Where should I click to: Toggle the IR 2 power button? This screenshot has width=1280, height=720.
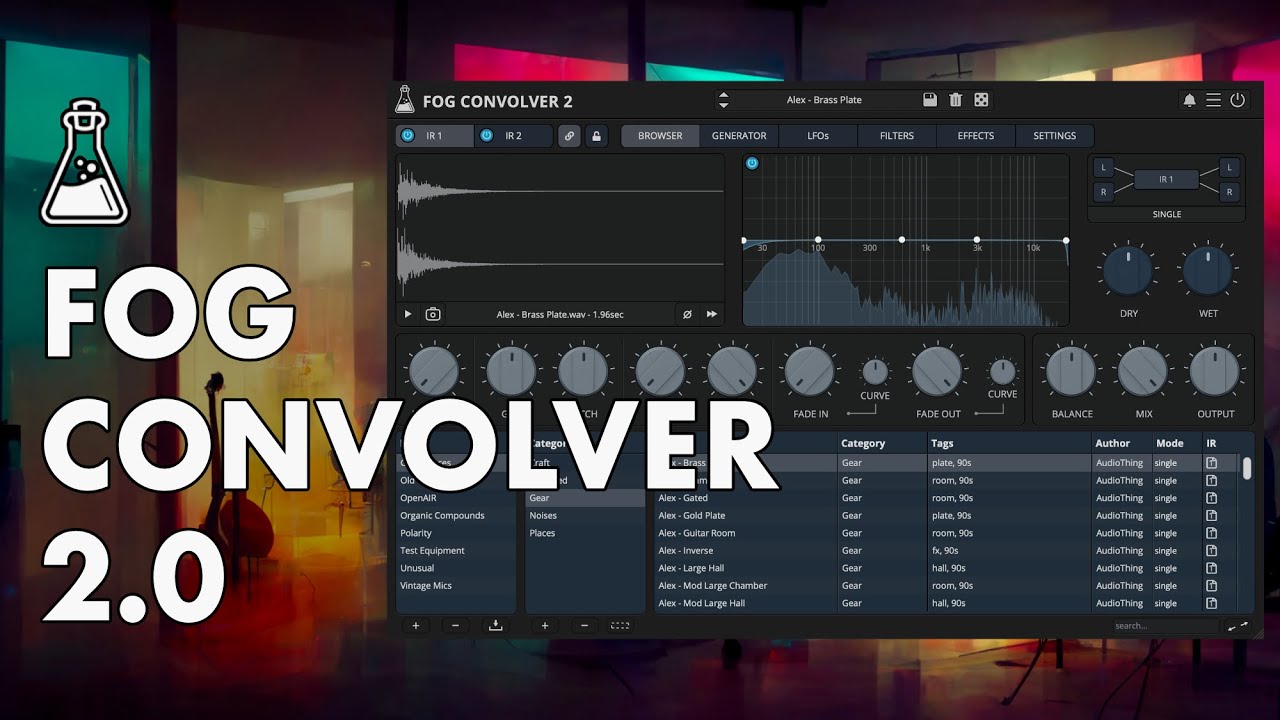click(x=487, y=136)
